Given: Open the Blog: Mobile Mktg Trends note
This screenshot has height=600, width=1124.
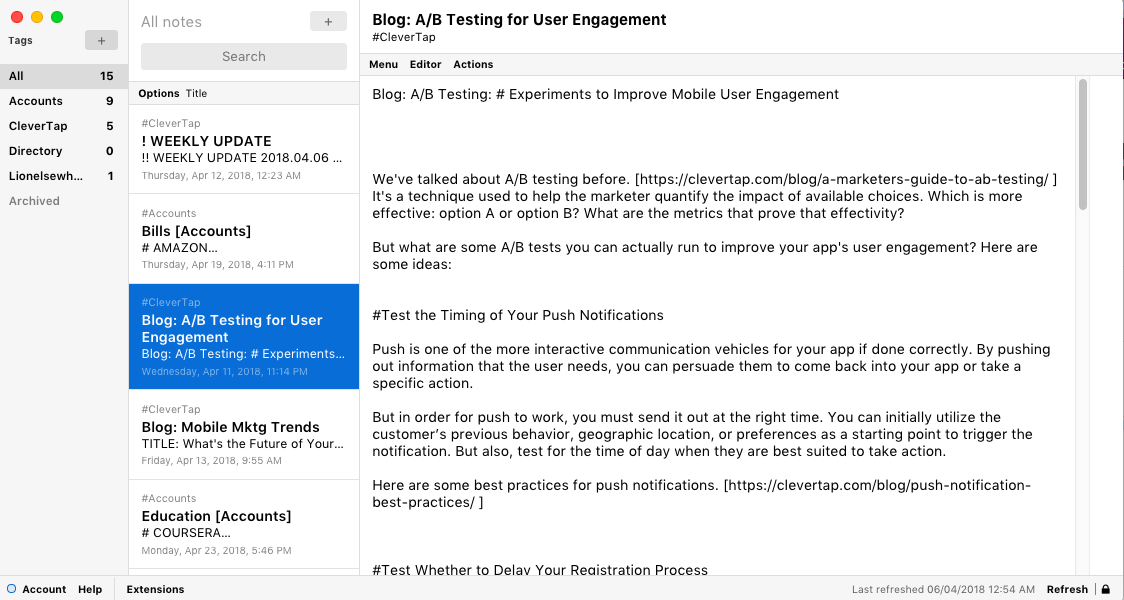Looking at the screenshot, I should [244, 435].
